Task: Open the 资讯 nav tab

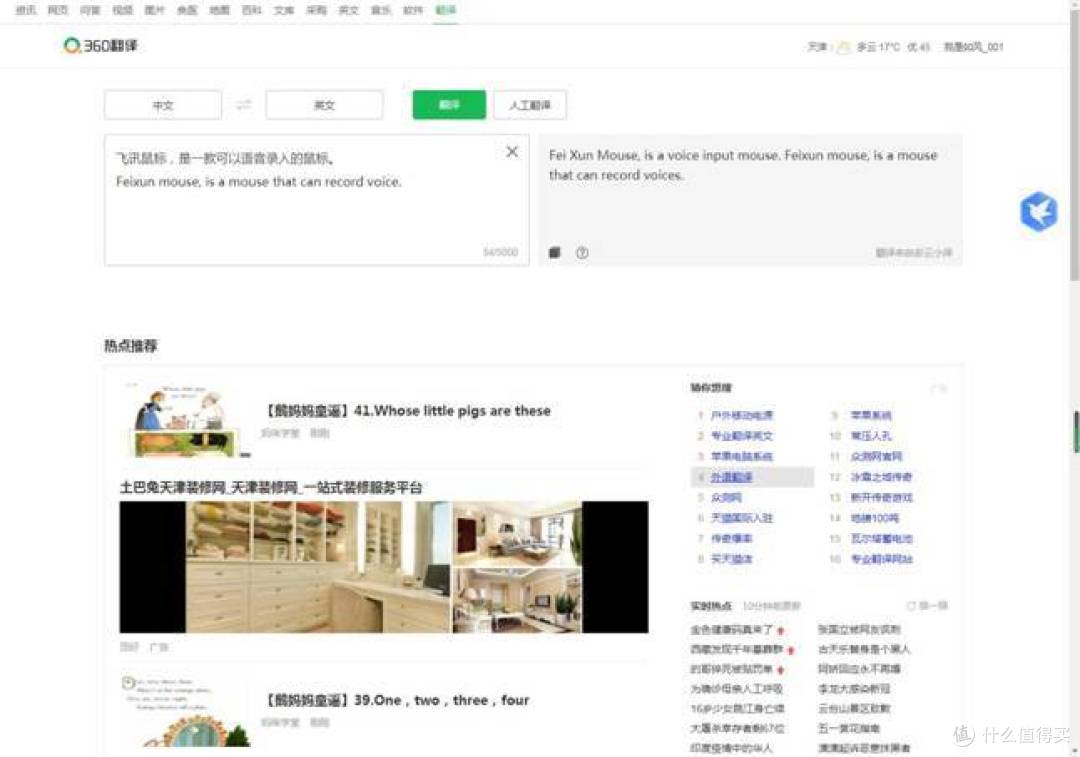Action: pyautogui.click(x=26, y=10)
